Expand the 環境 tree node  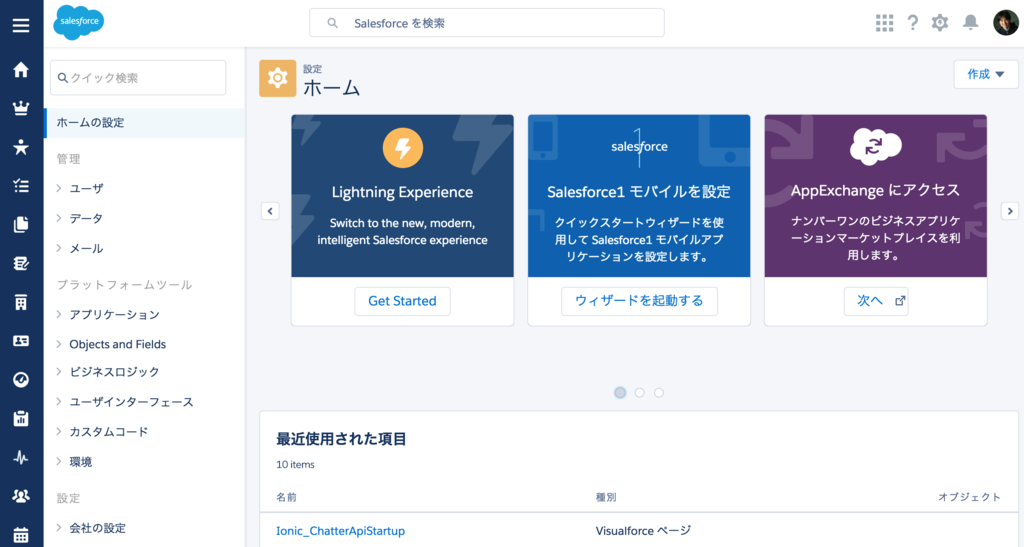(59, 461)
